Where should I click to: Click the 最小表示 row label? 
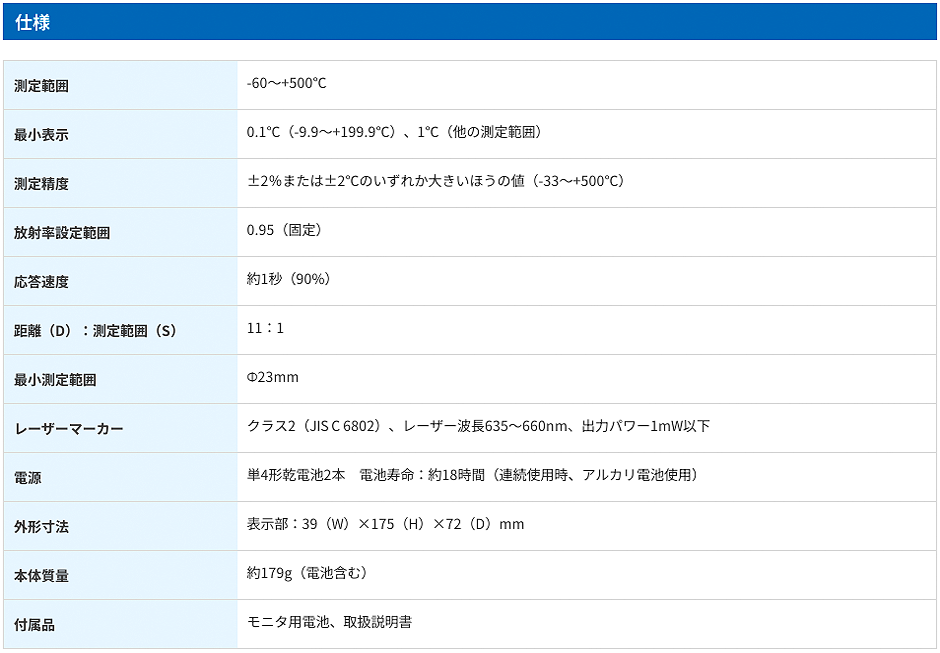point(41,135)
